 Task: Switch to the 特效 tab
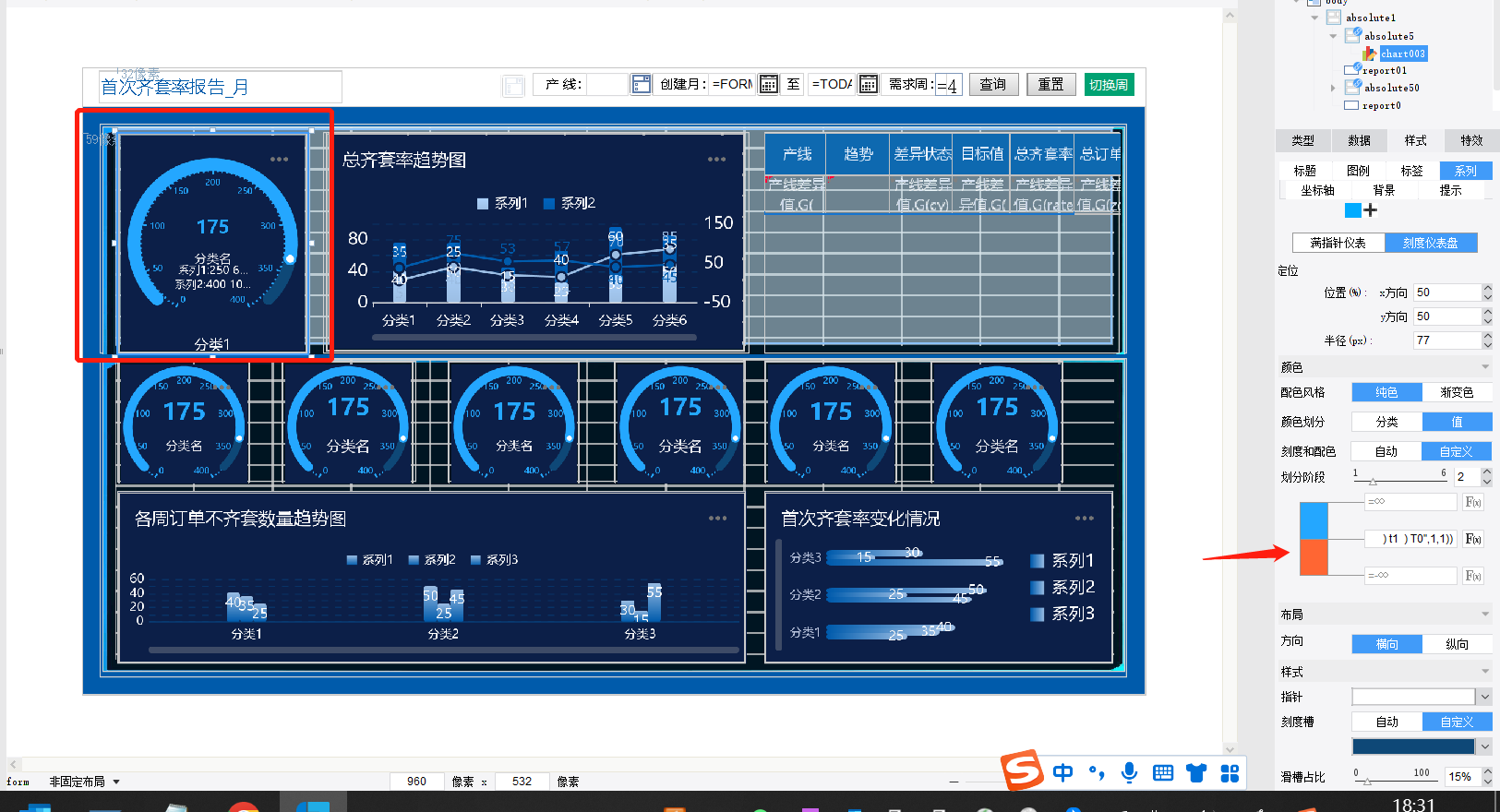(x=1471, y=141)
